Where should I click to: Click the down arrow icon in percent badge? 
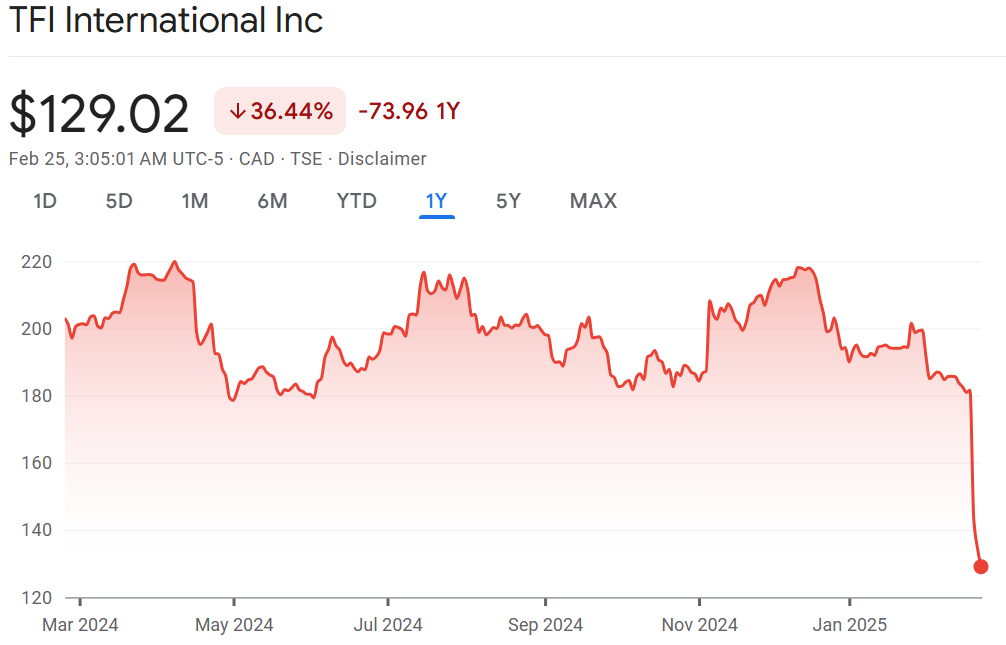(x=237, y=112)
